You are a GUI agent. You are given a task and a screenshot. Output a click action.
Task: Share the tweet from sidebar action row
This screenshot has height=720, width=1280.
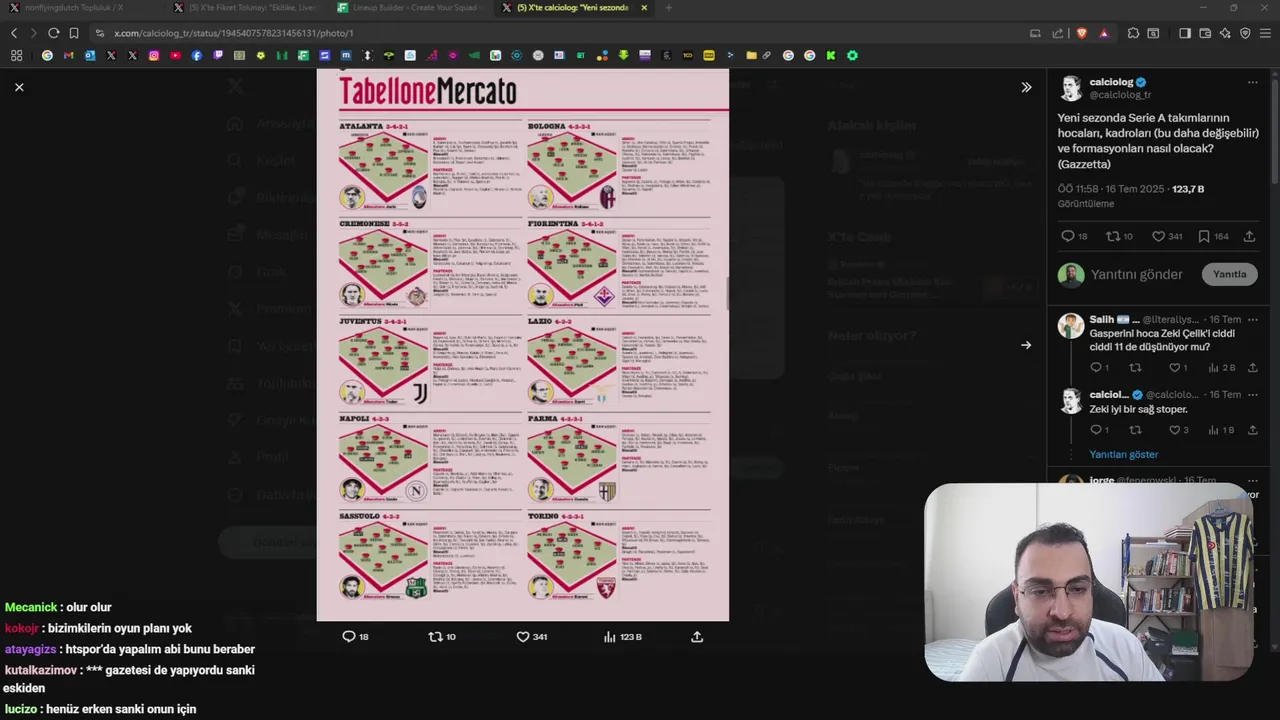click(x=1249, y=236)
